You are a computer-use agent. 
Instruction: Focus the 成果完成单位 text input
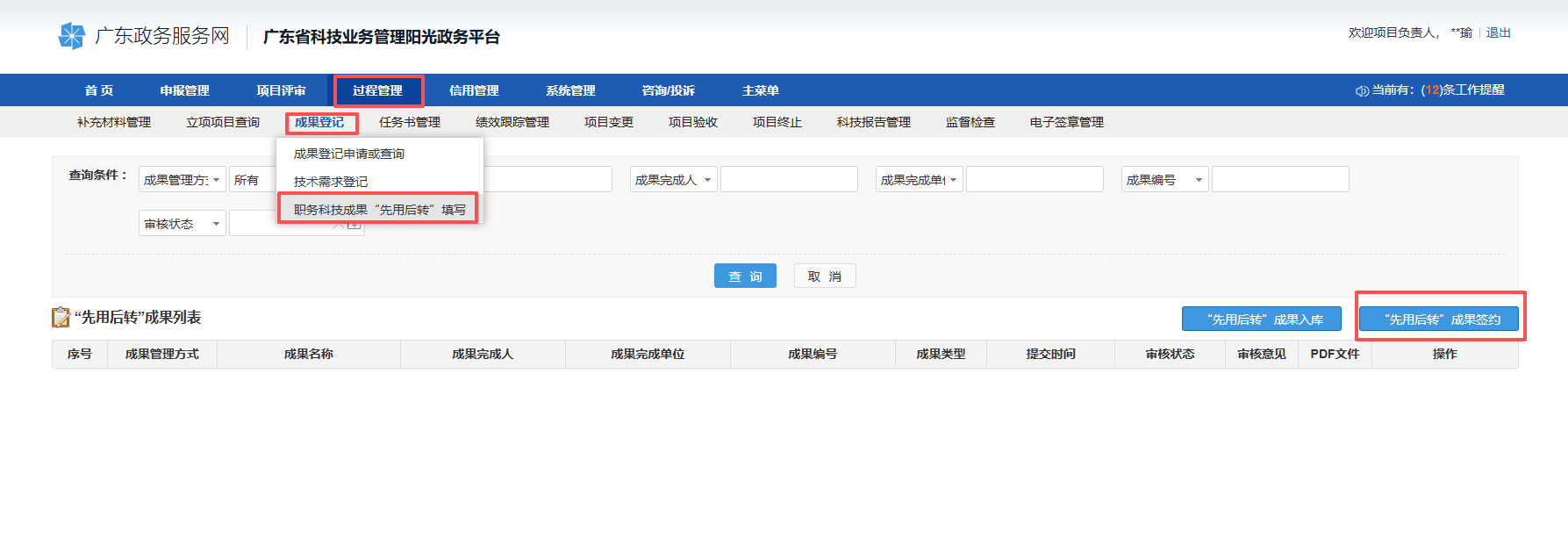(1035, 179)
